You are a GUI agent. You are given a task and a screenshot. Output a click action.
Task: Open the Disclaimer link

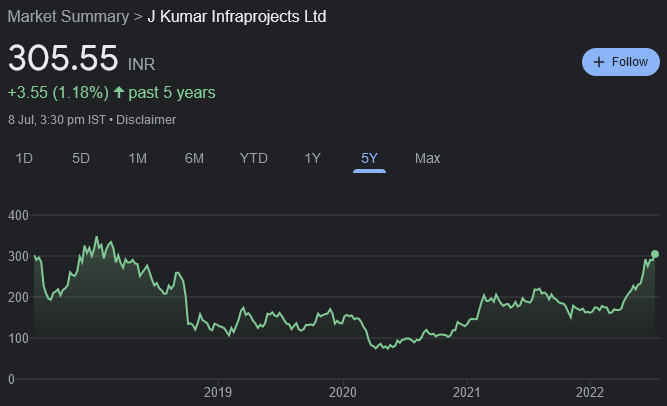[x=149, y=120]
